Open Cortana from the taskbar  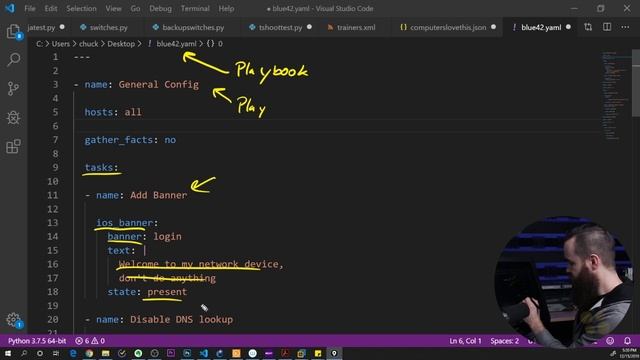point(40,353)
